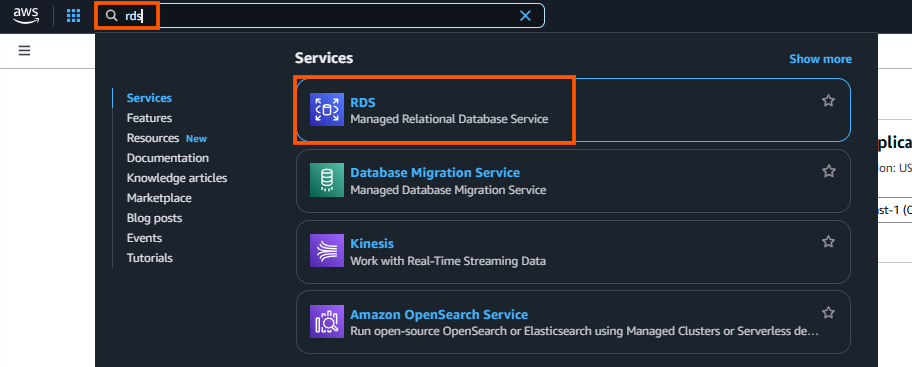Select the Marketplace category
912x367 pixels.
coord(159,198)
